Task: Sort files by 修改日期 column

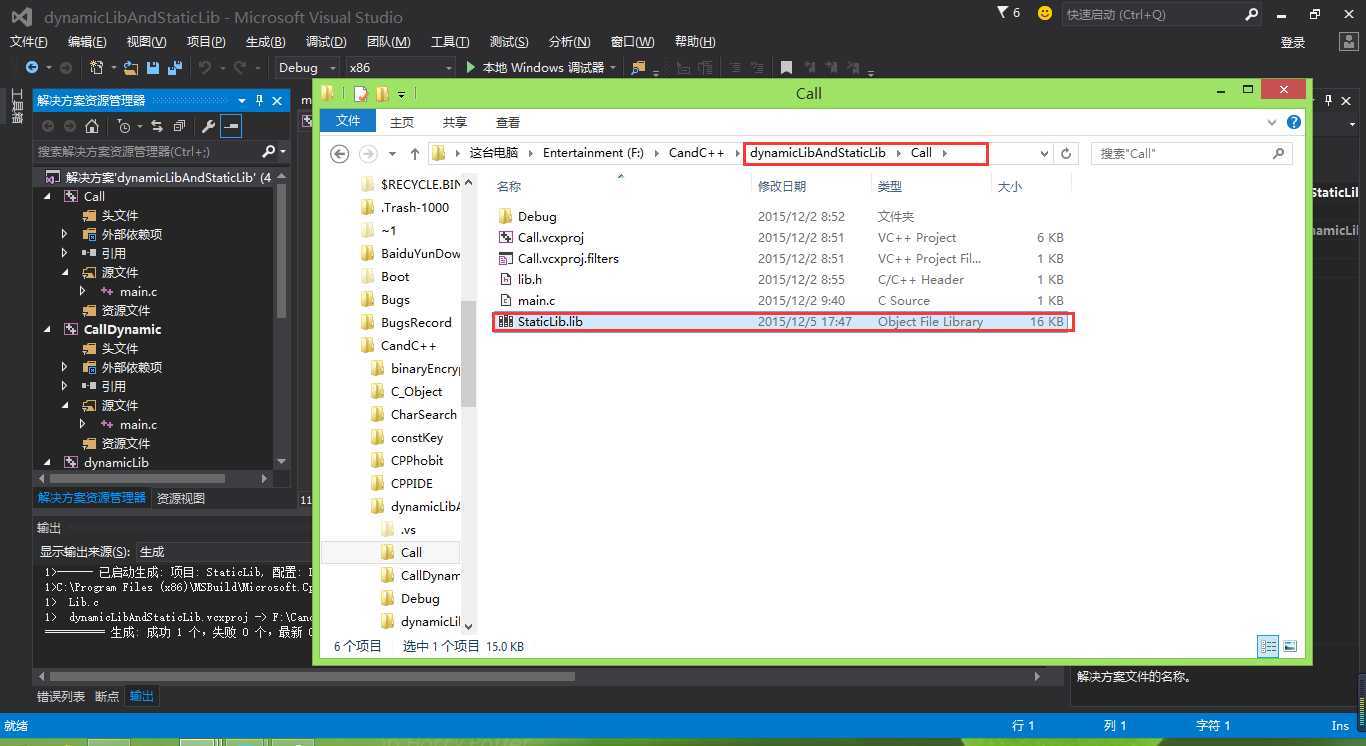Action: [782, 186]
